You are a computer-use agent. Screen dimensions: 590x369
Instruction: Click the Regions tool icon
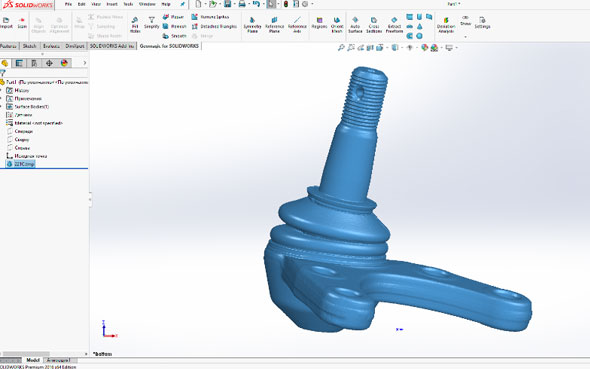[x=319, y=23]
